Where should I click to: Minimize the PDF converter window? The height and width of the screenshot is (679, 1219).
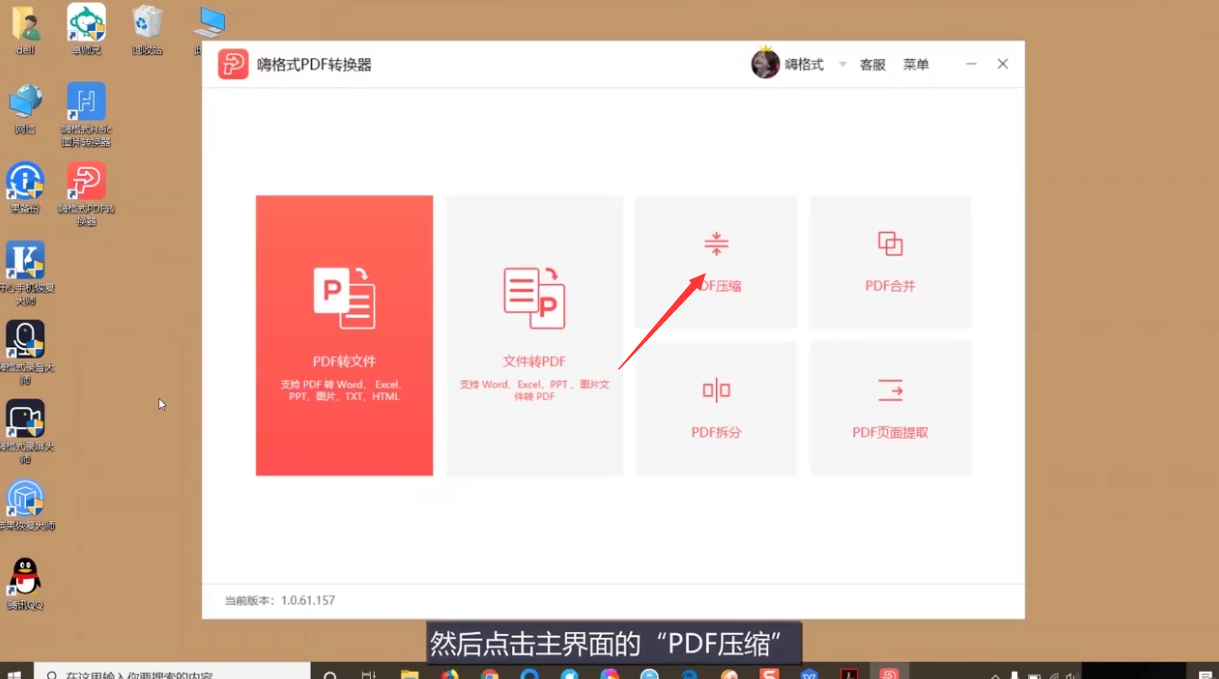971,64
